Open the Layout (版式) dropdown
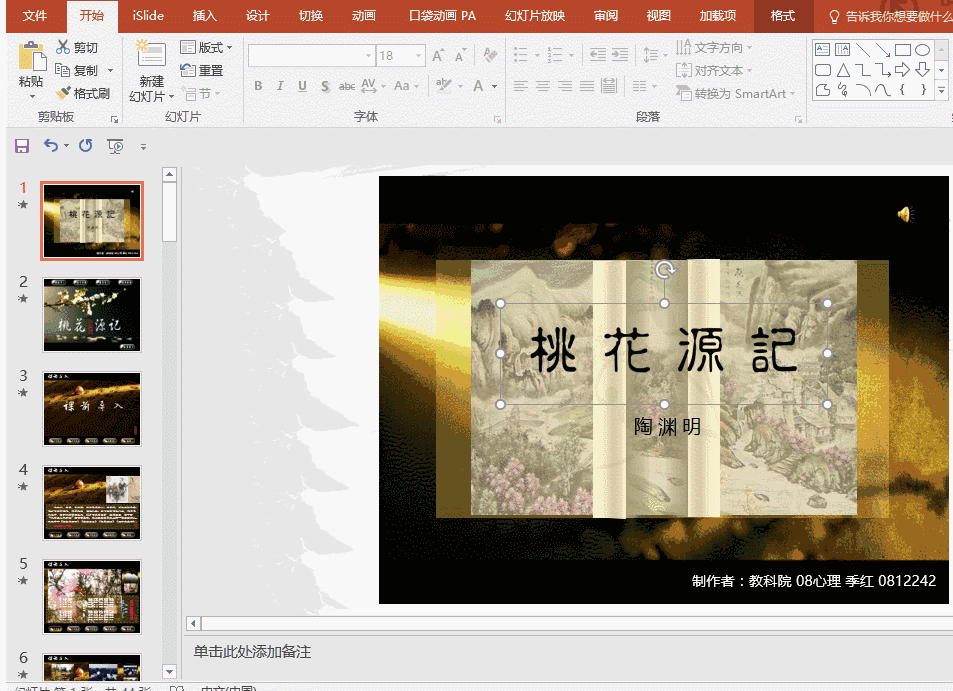 tap(207, 47)
